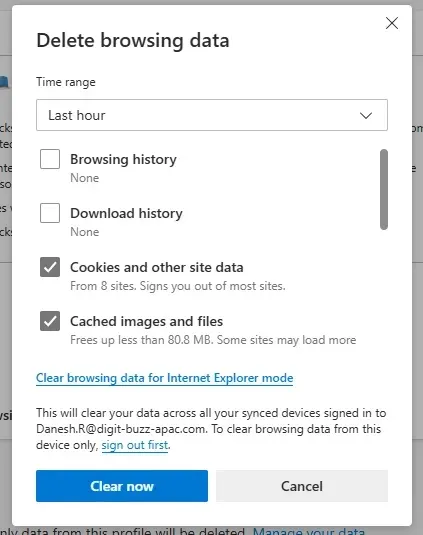Follow the sign out first link

pyautogui.click(x=135, y=445)
